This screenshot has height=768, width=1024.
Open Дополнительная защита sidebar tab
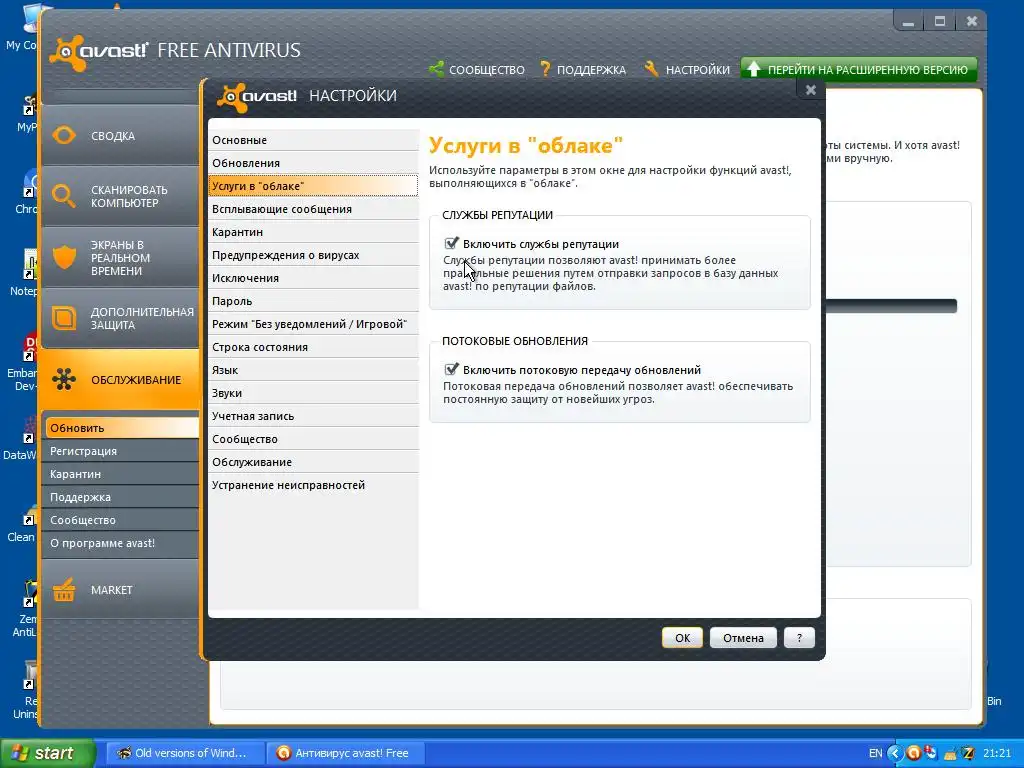click(120, 318)
